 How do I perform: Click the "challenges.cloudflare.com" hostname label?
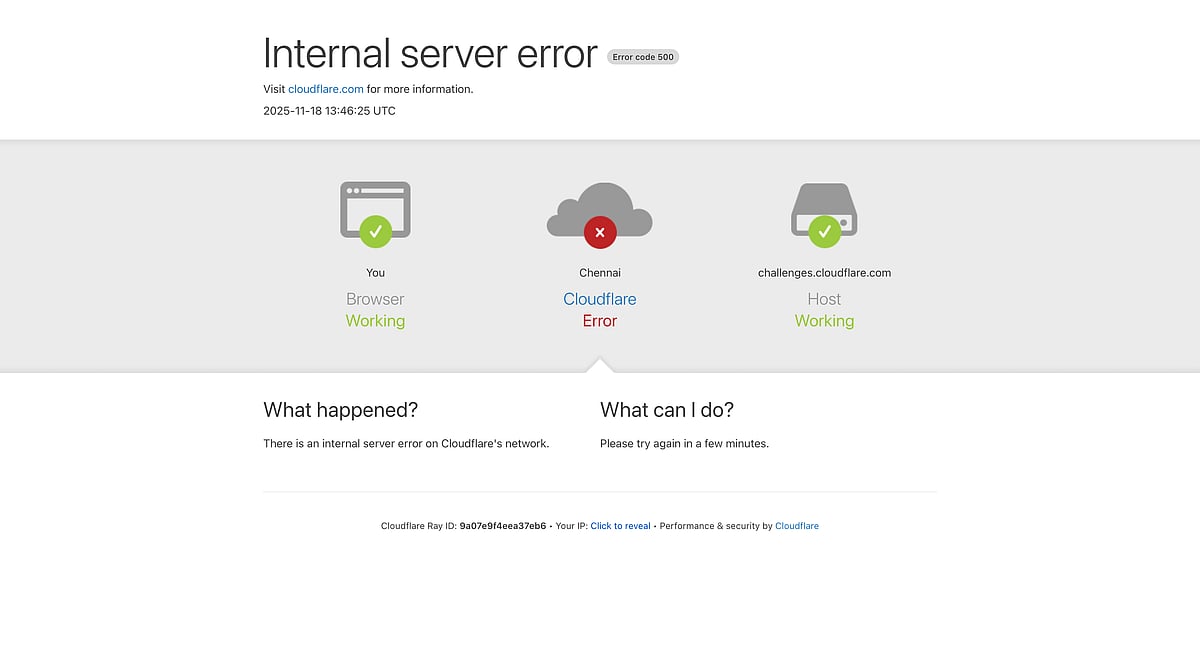[x=824, y=272]
